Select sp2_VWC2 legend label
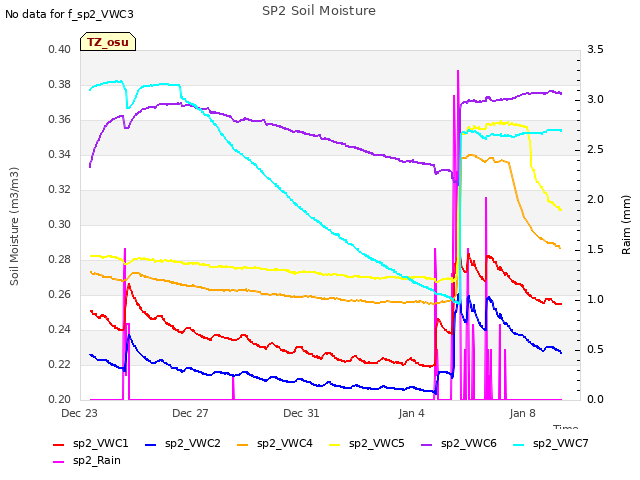Screen dimensions: 640x480 [x=193, y=443]
